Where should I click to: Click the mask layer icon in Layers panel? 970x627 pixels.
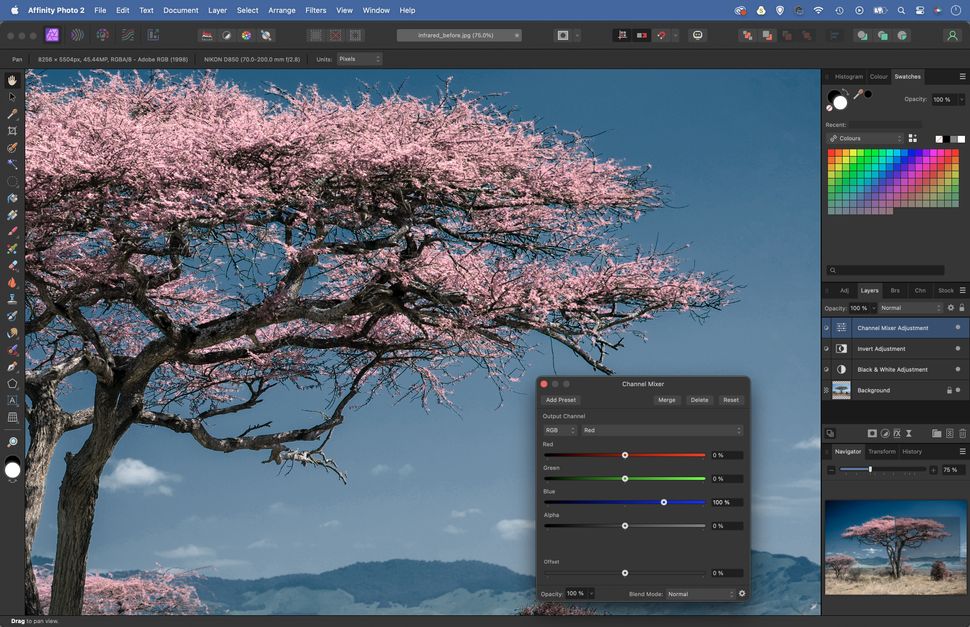872,432
